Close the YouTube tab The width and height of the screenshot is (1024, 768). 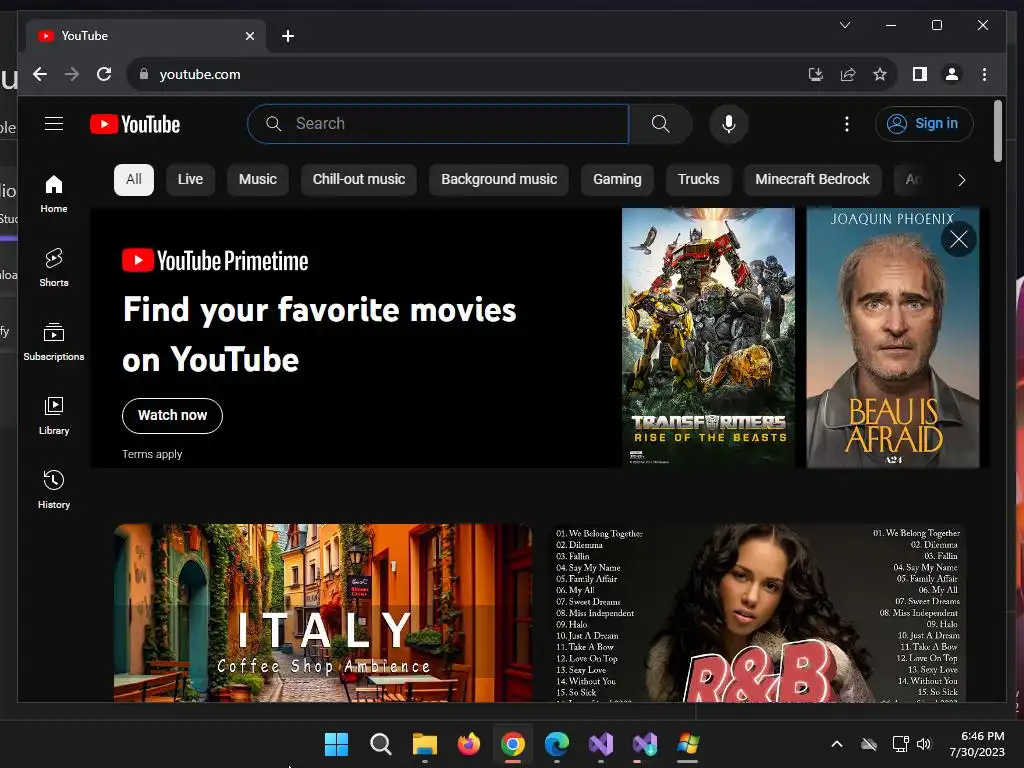[249, 36]
